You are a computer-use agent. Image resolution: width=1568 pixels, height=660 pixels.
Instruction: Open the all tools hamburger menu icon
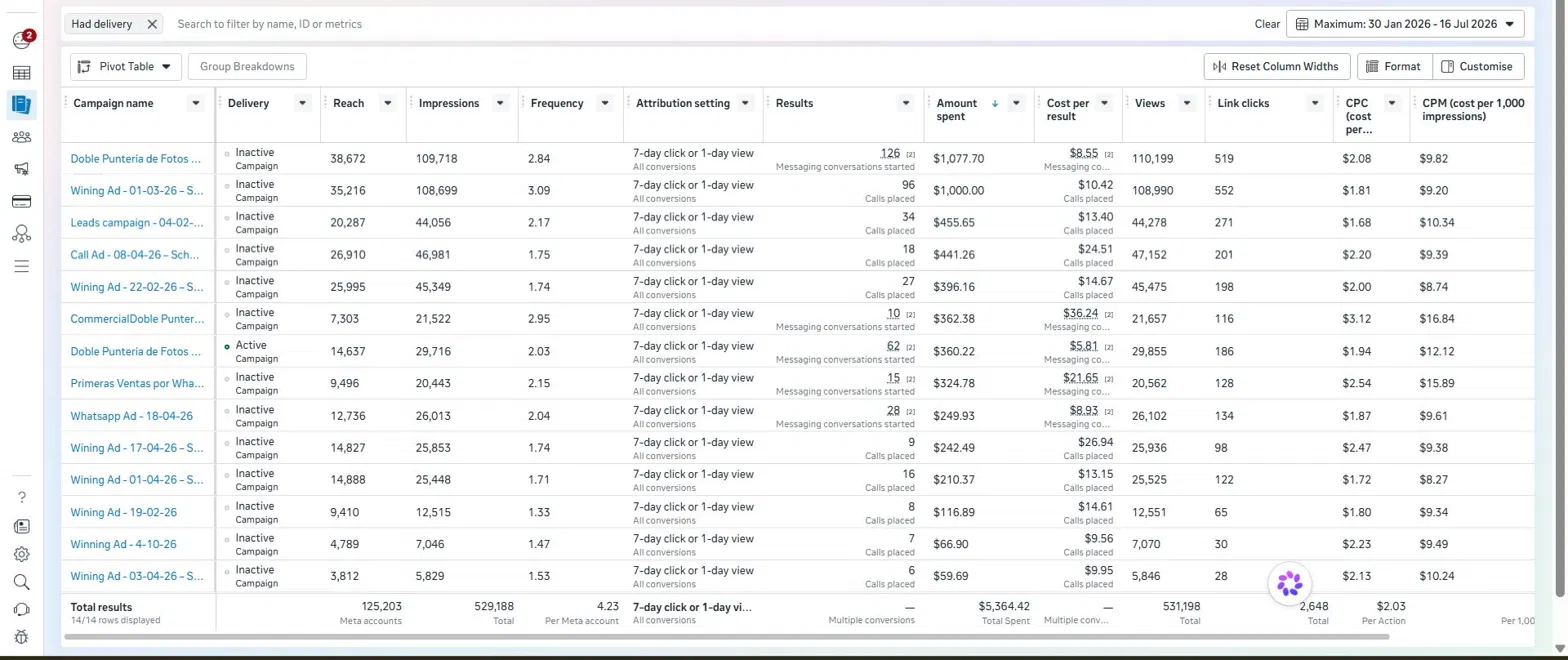pos(21,266)
